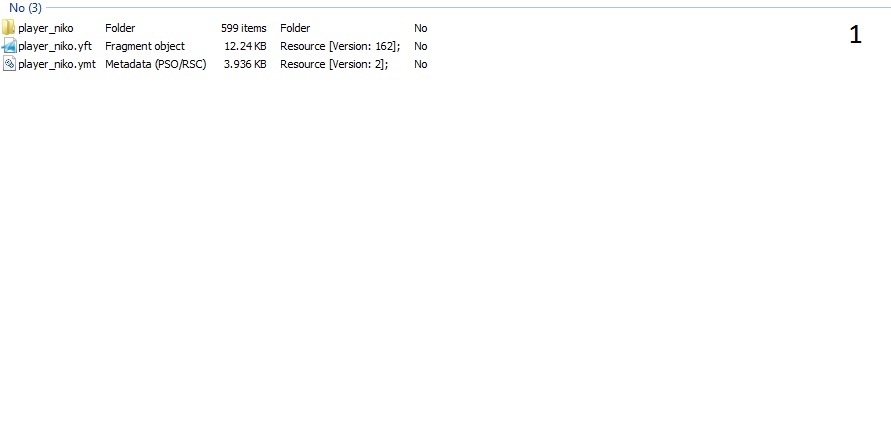Click the "No" value in folder row
The height and width of the screenshot is (441, 891).
[420, 28]
